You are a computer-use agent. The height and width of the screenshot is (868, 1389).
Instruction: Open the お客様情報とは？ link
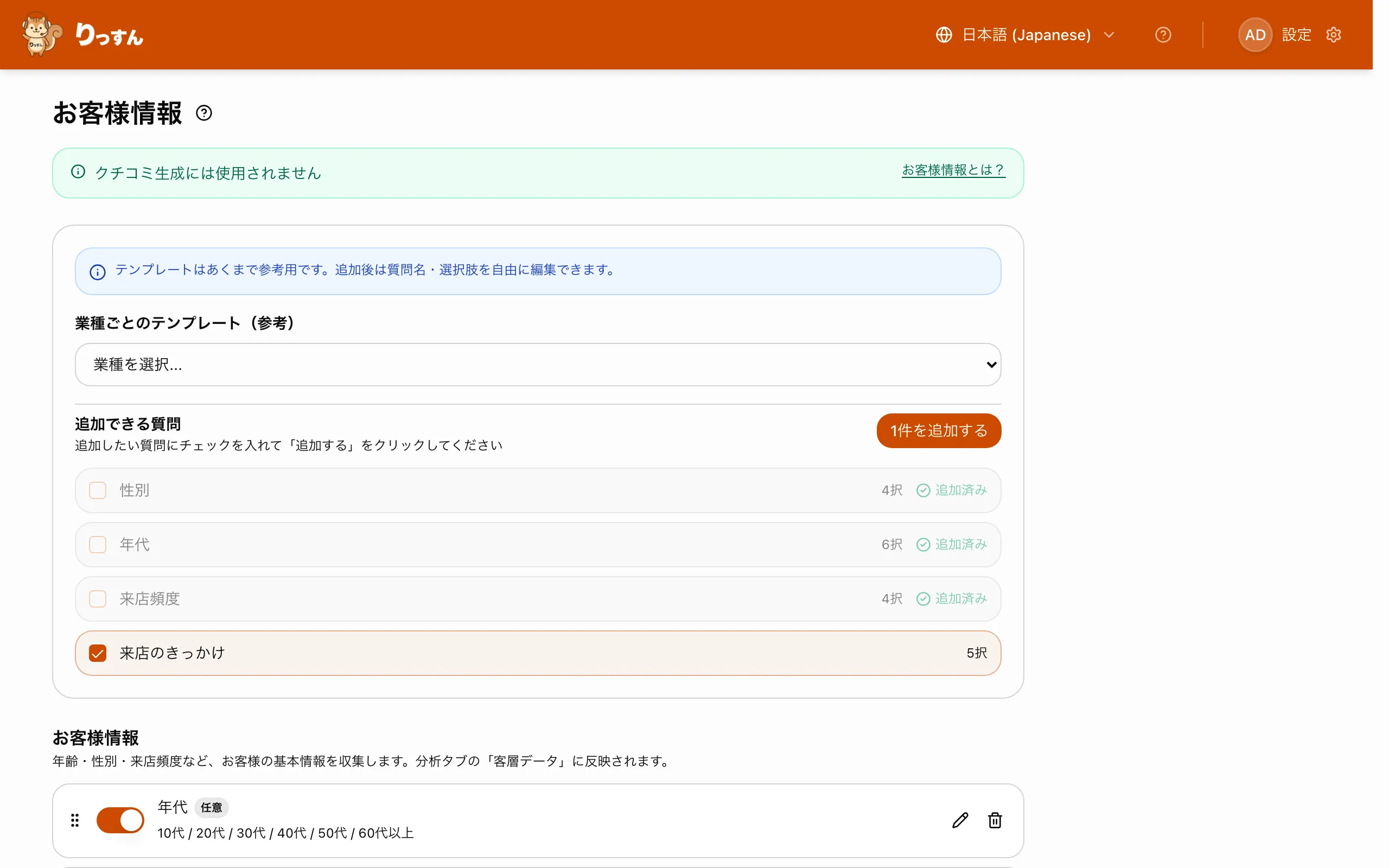coord(953,170)
